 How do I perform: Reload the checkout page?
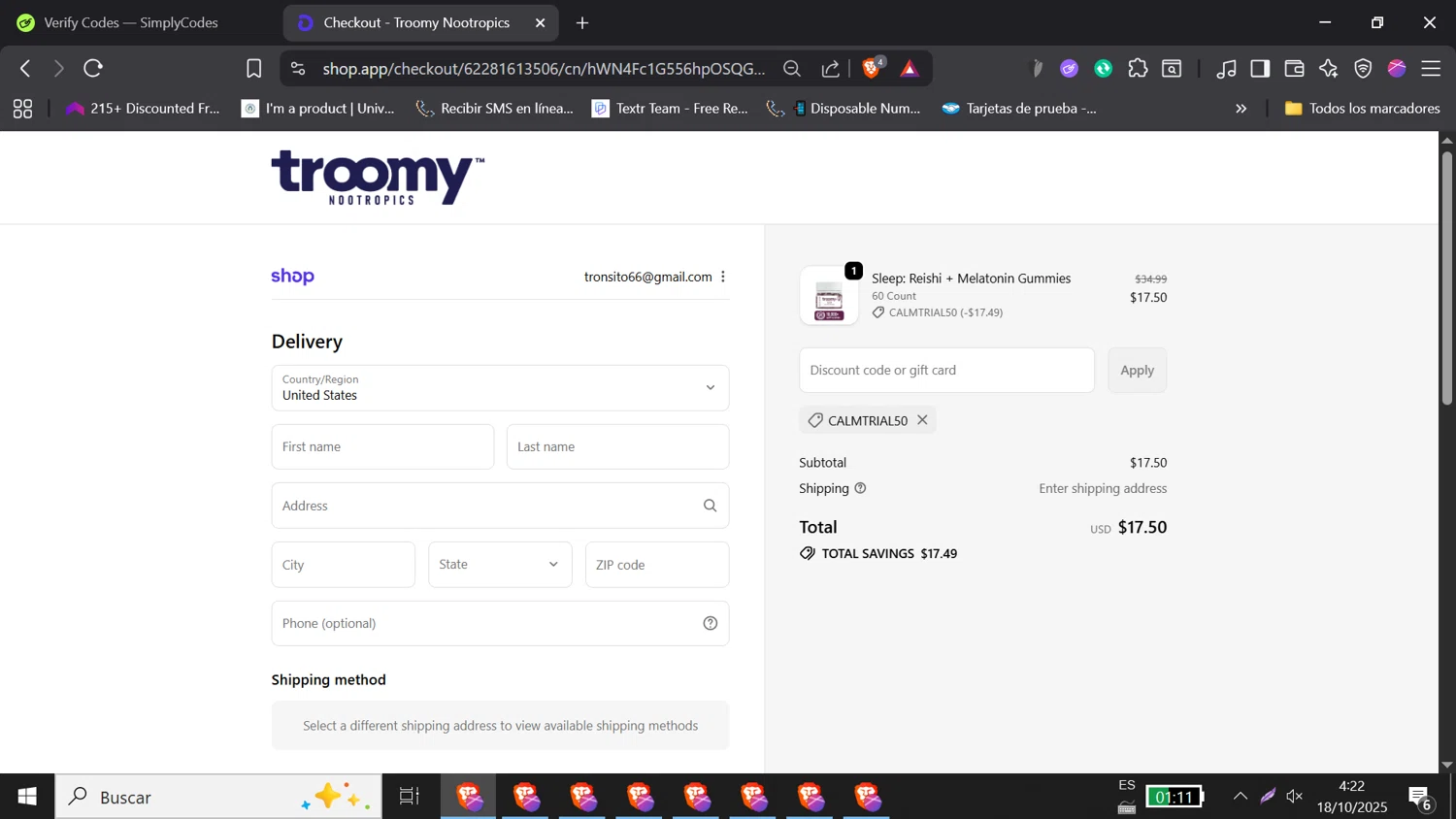[93, 69]
